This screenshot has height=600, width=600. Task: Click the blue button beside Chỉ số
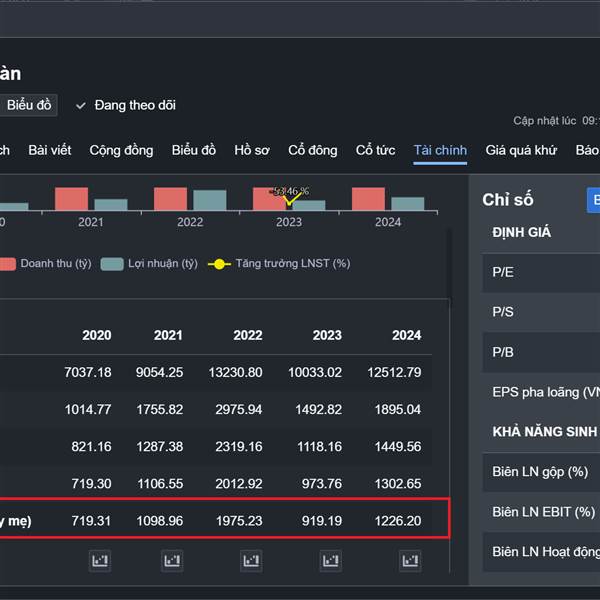click(593, 199)
